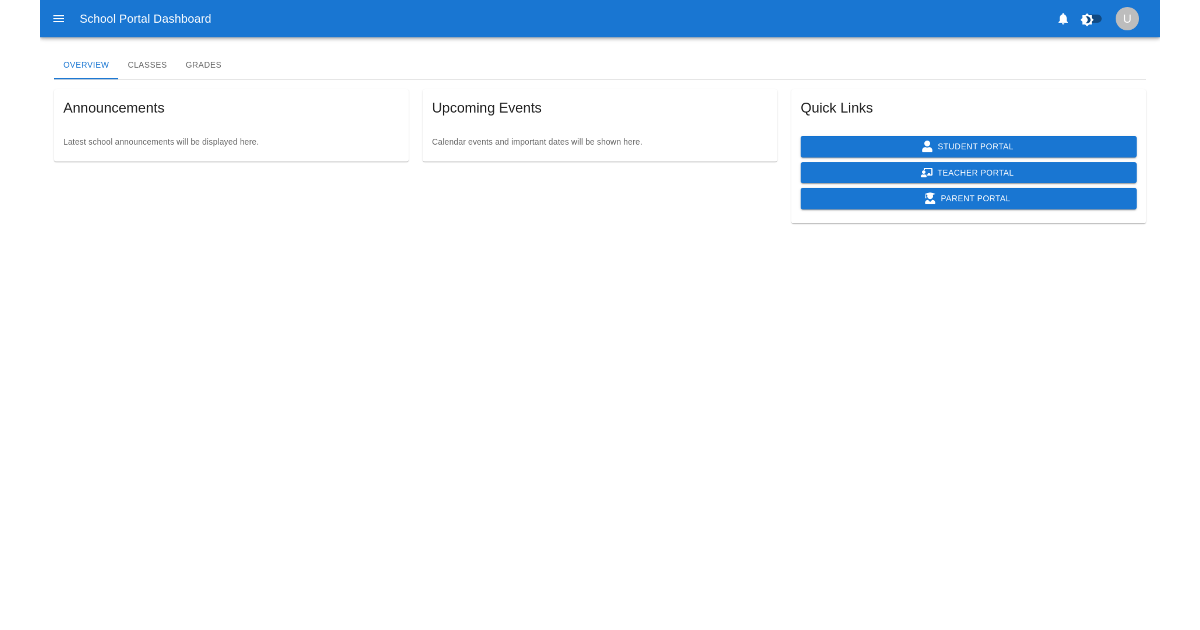Switch the theme toggle to light mode
Image resolution: width=1200 pixels, height=630 pixels.
point(1090,19)
